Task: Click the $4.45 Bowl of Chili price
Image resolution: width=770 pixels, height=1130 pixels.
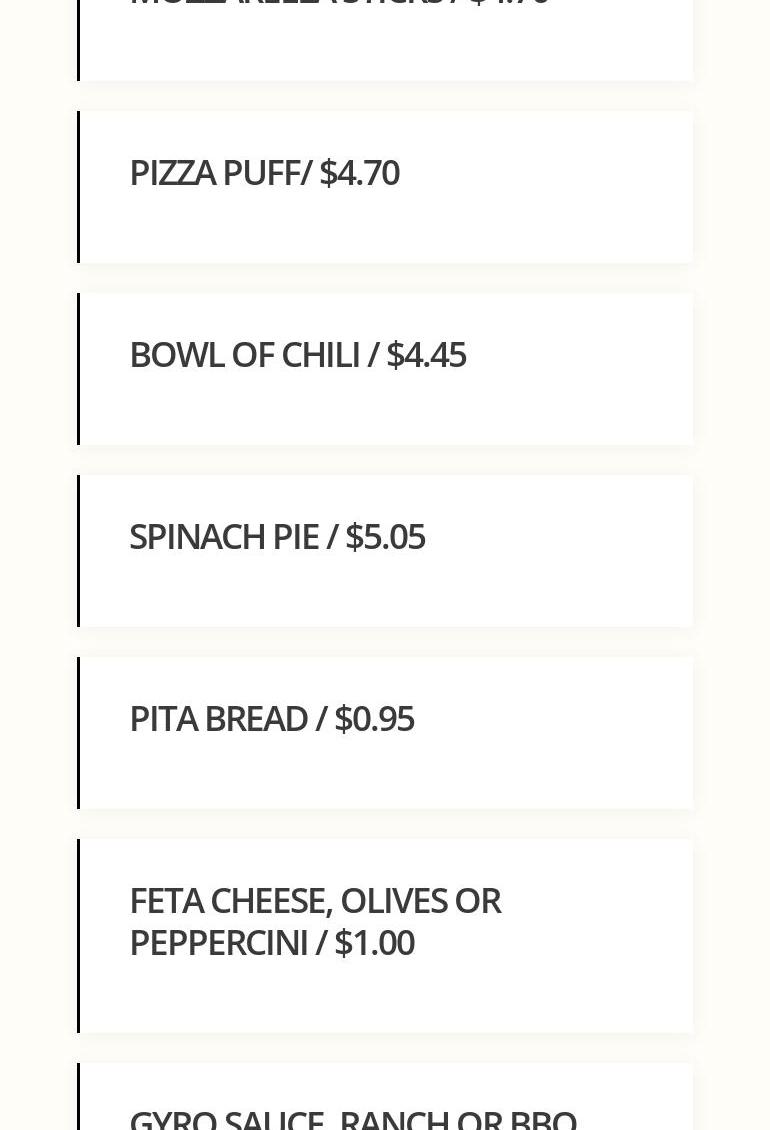Action: pyautogui.click(x=426, y=355)
